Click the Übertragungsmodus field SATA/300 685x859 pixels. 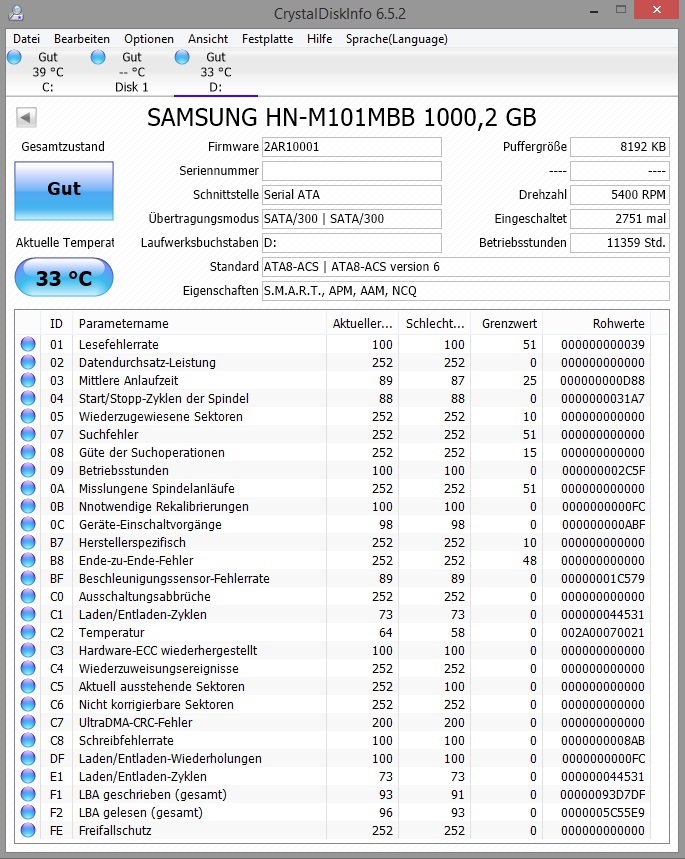[352, 219]
